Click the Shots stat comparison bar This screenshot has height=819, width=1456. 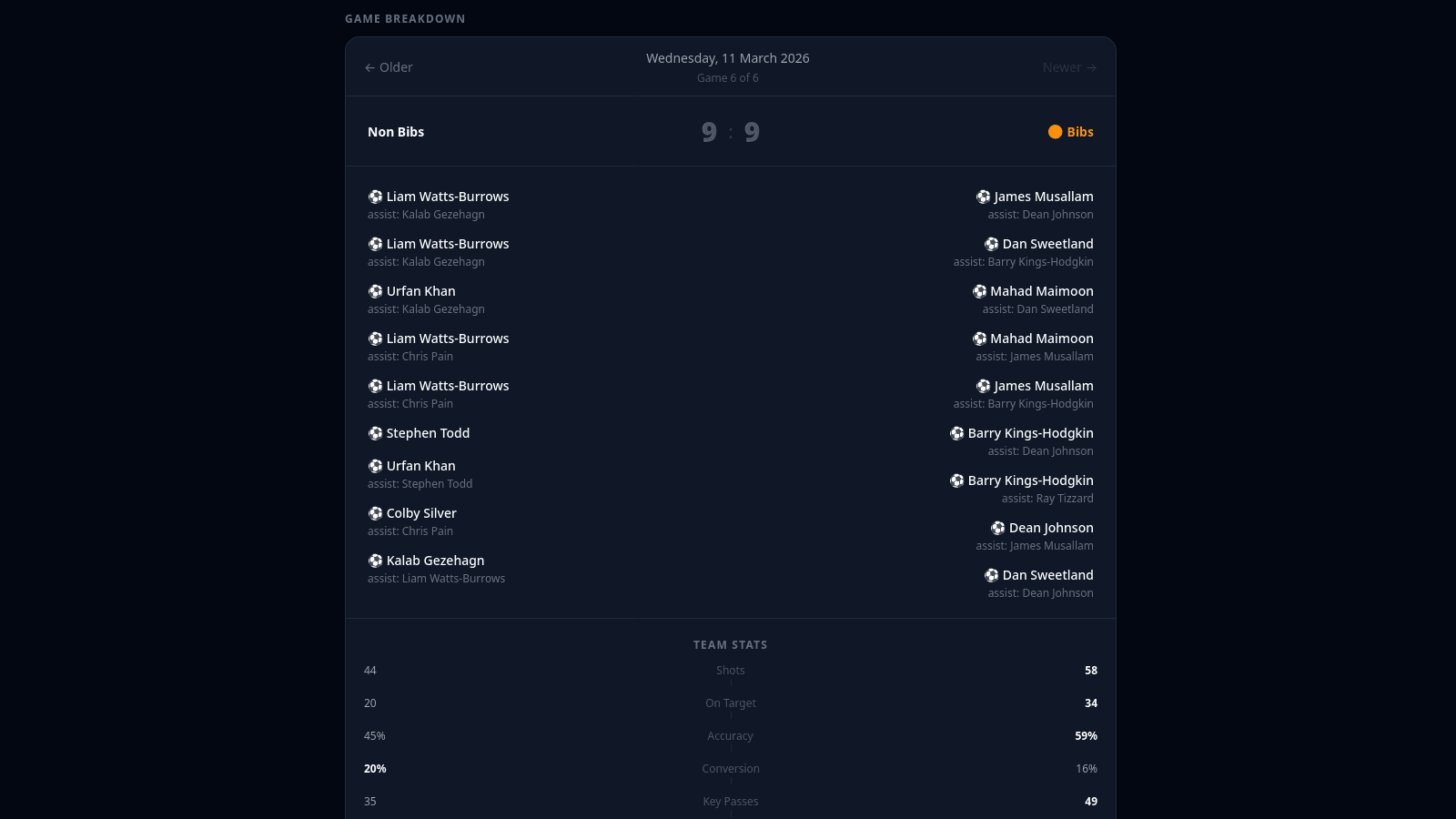[x=730, y=670]
